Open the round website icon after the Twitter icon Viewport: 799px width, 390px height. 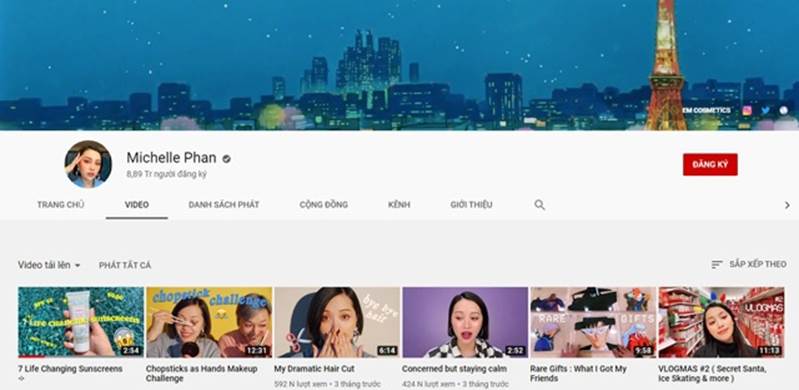tap(784, 110)
